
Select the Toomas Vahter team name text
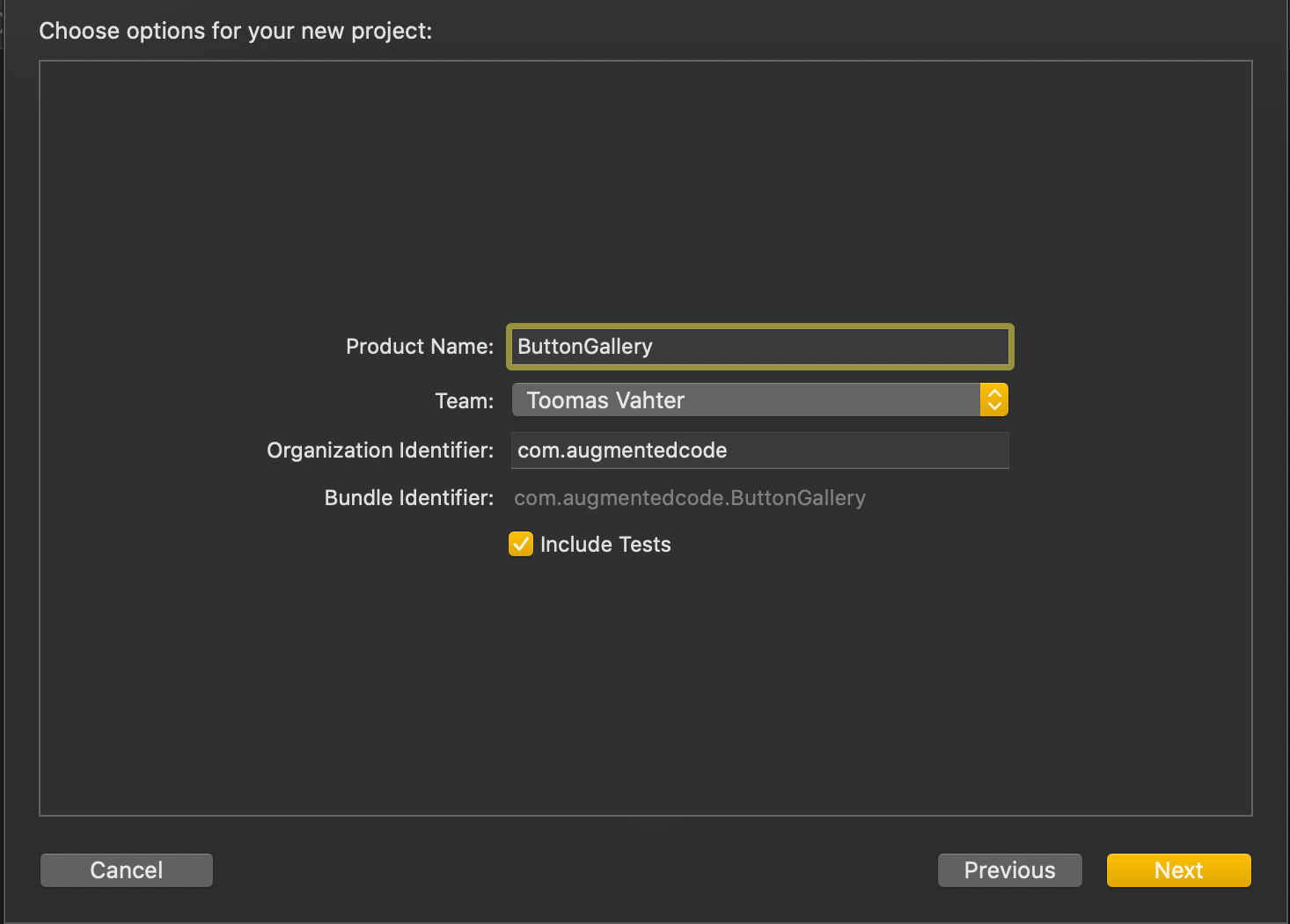pyautogui.click(x=605, y=400)
